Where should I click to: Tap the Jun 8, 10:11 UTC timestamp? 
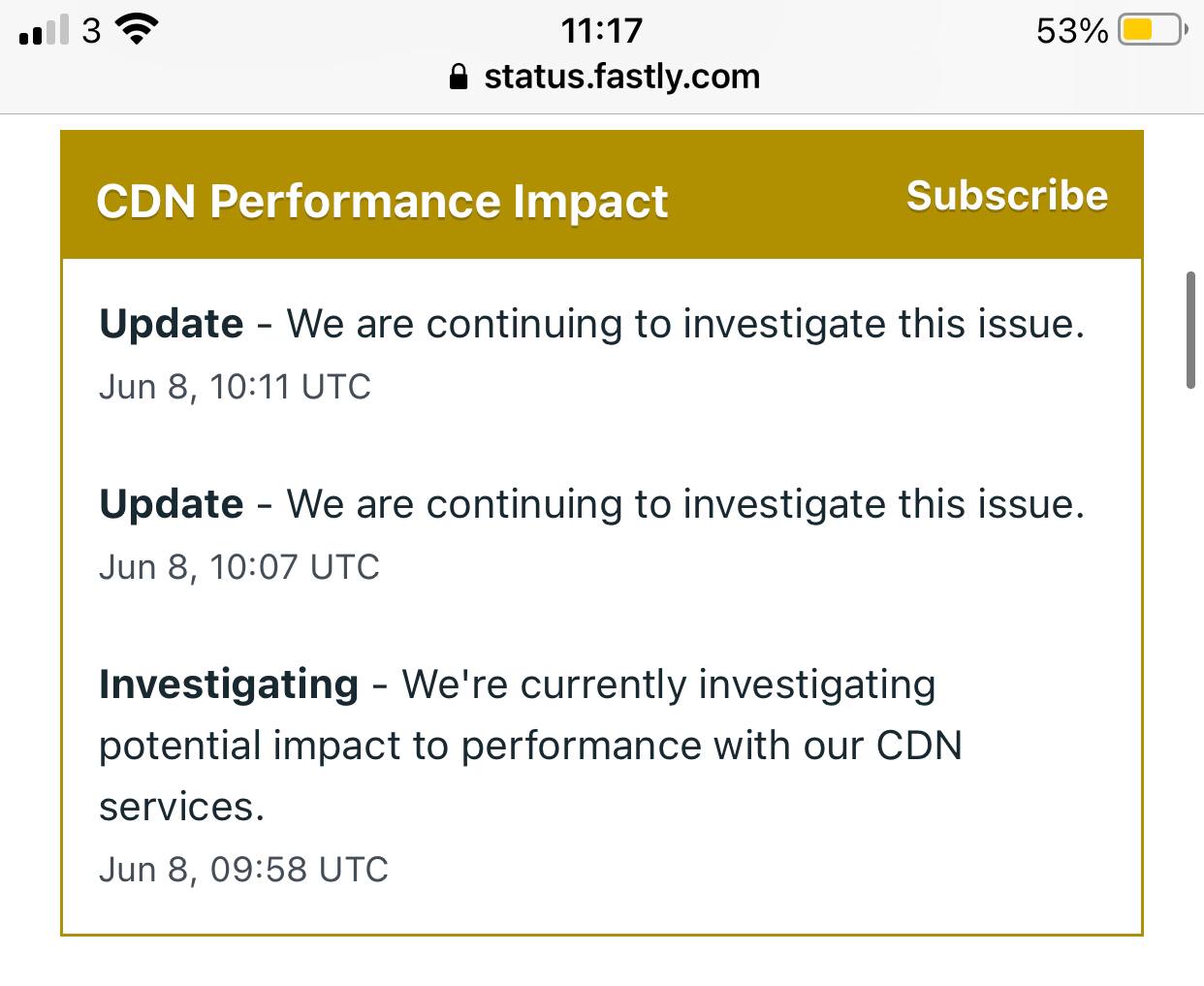coord(235,387)
